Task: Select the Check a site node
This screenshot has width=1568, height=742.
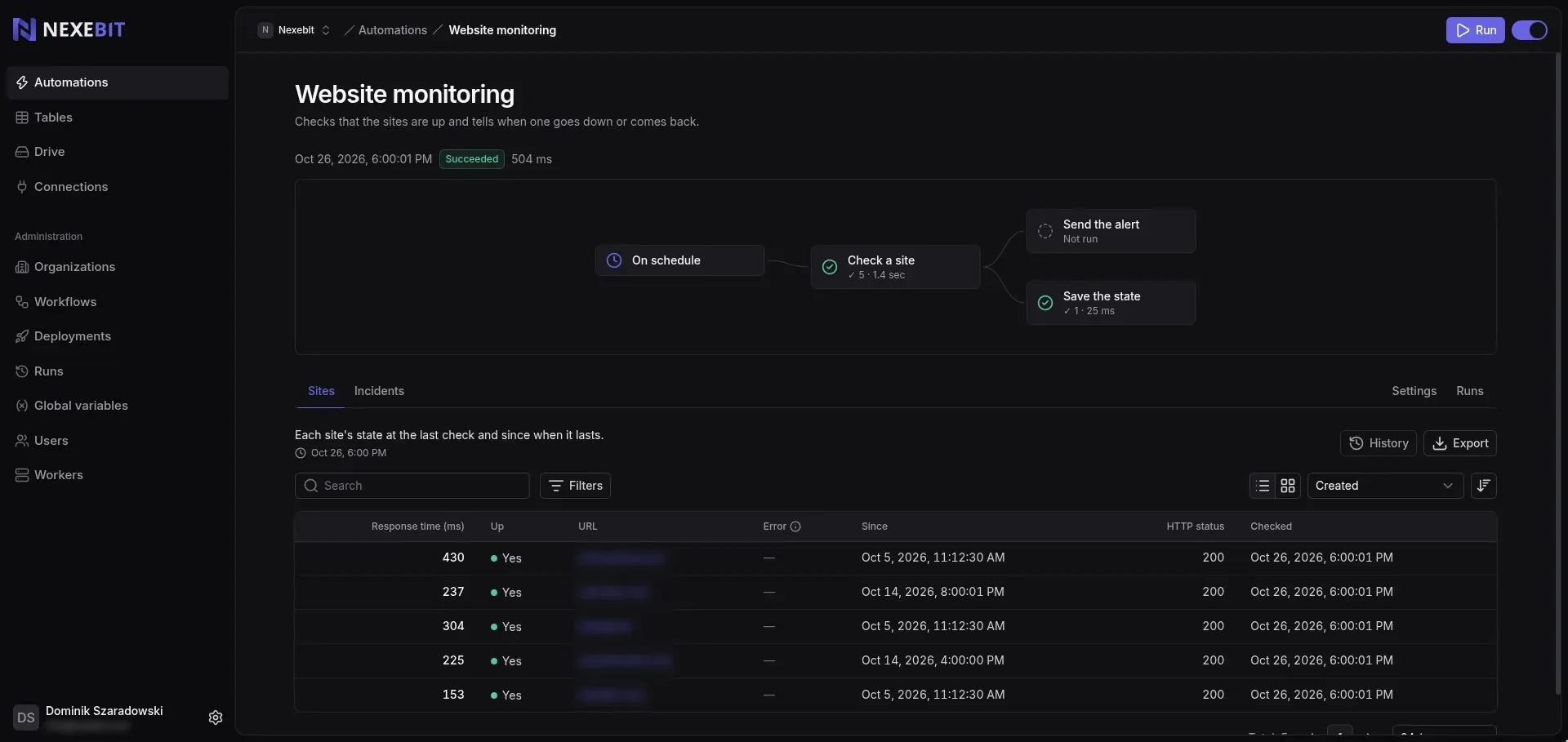Action: (x=895, y=267)
